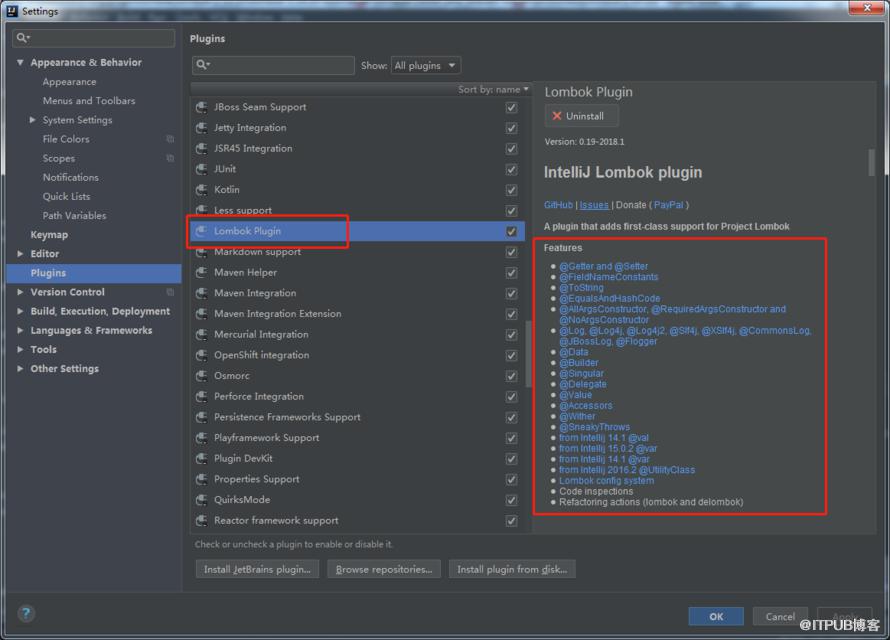Go to Path Variables settings
The width and height of the screenshot is (890, 640).
point(74,216)
